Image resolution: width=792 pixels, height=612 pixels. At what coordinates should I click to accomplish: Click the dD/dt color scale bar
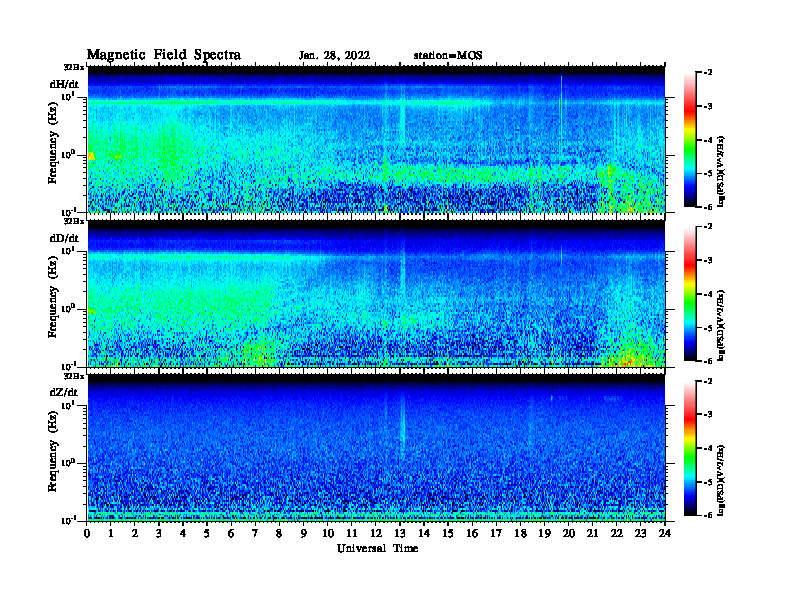[690, 294]
